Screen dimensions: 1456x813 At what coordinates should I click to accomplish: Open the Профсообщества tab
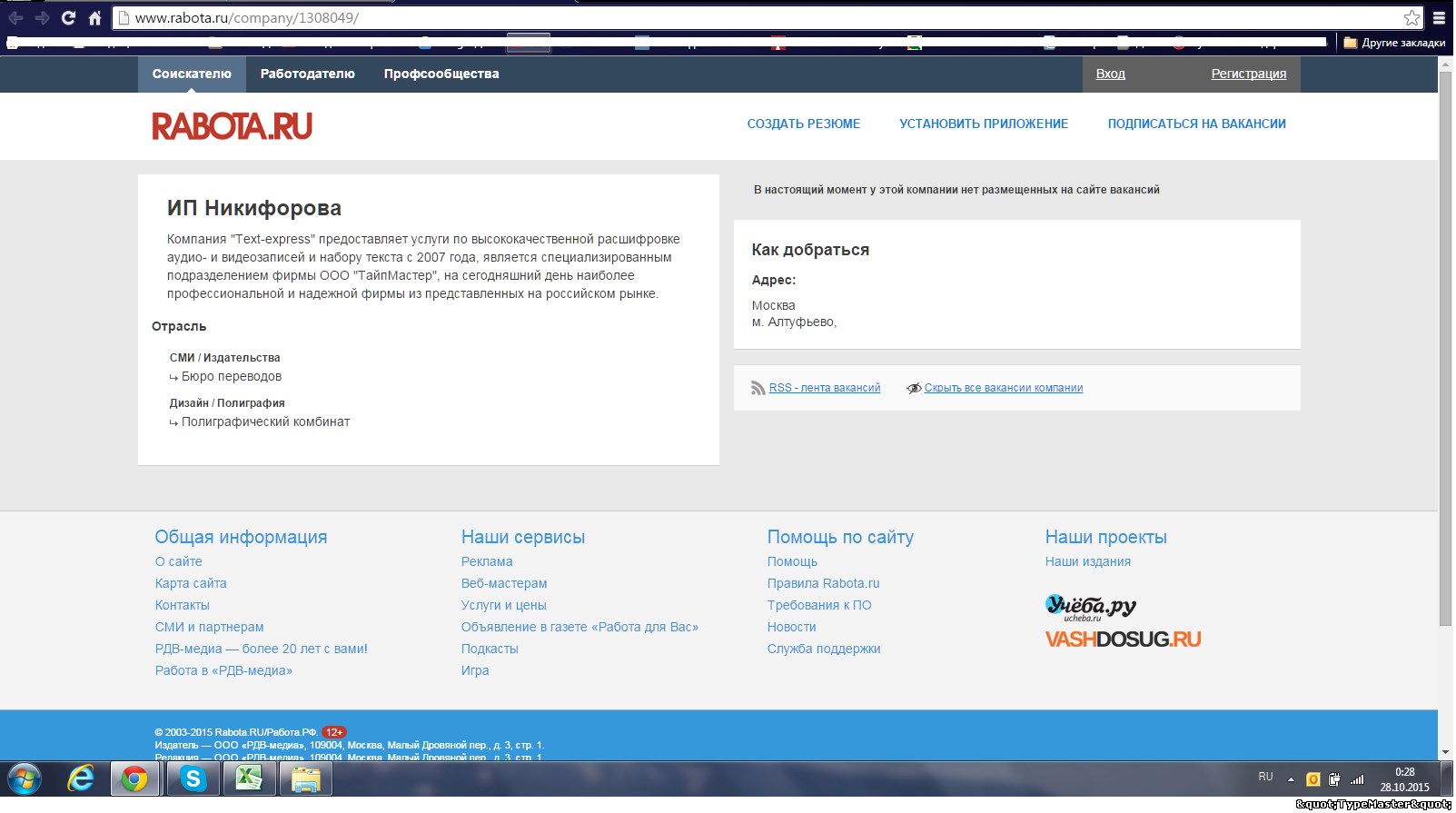tap(441, 74)
